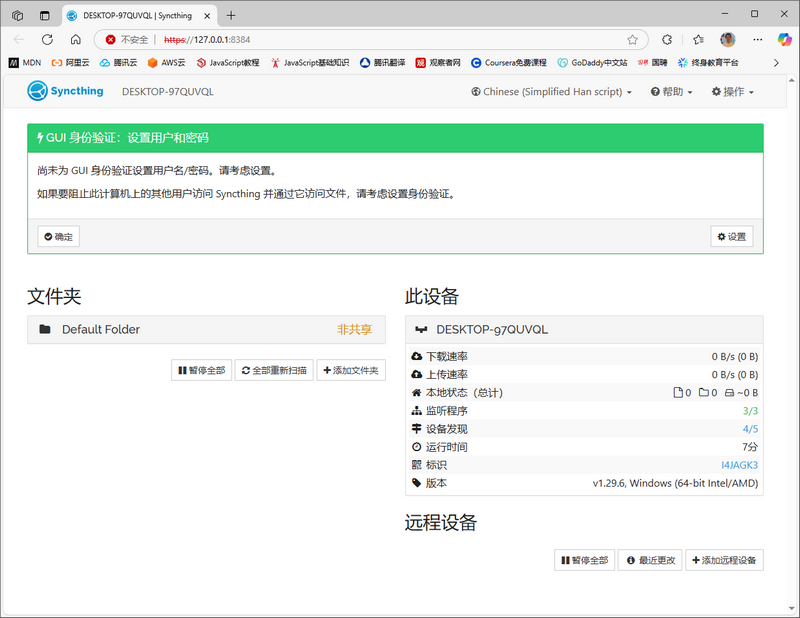
Task: Click 添加远程设备 to add remote device
Action: point(724,560)
